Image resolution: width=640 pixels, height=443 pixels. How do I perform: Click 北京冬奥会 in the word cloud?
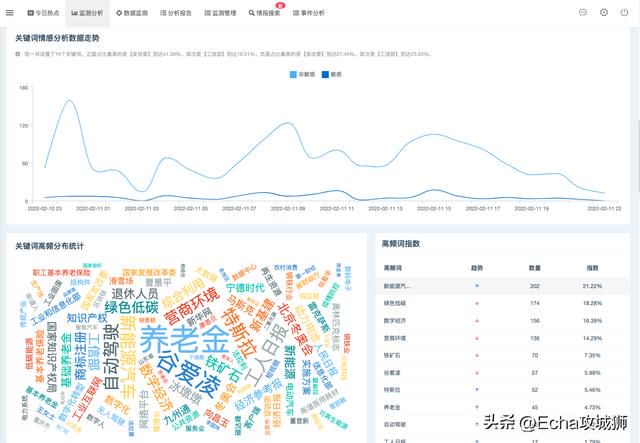294,329
